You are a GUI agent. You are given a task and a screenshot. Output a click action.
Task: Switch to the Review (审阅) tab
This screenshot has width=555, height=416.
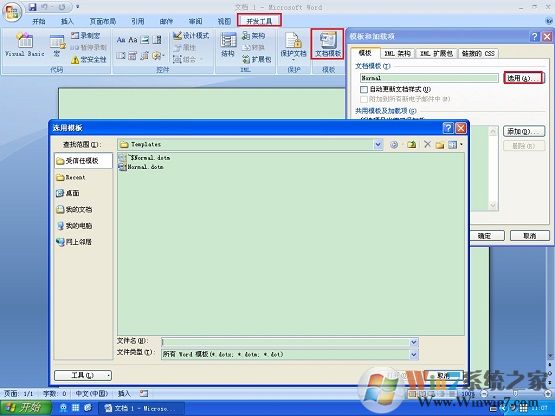pyautogui.click(x=195, y=22)
